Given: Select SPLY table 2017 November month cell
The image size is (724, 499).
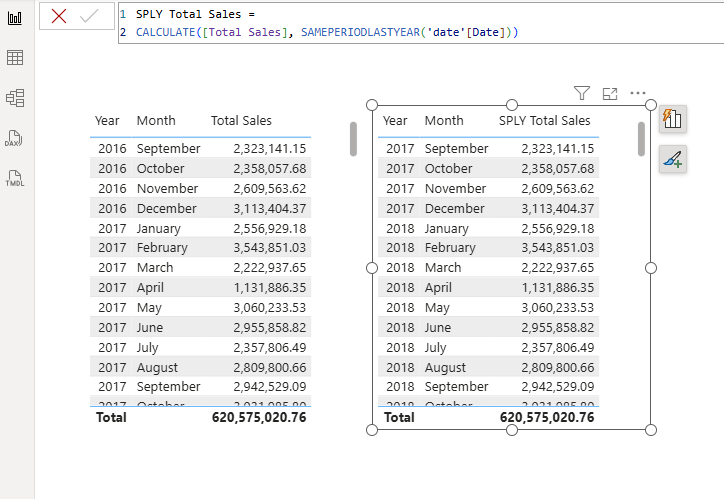Looking at the screenshot, I should pyautogui.click(x=455, y=188).
